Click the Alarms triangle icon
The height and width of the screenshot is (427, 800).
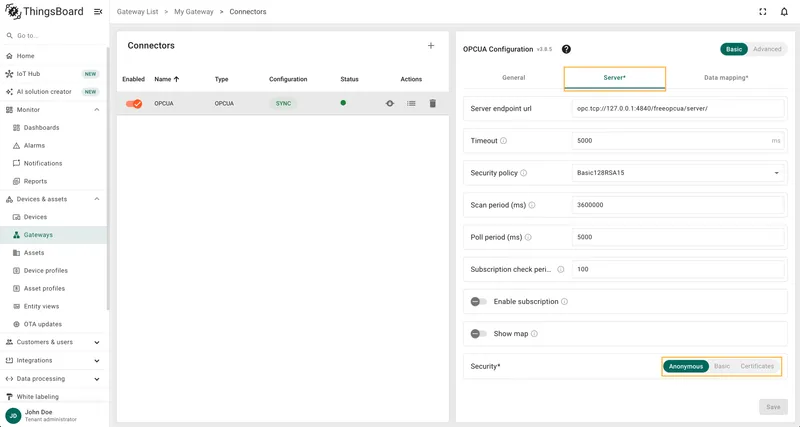pyautogui.click(x=16, y=145)
